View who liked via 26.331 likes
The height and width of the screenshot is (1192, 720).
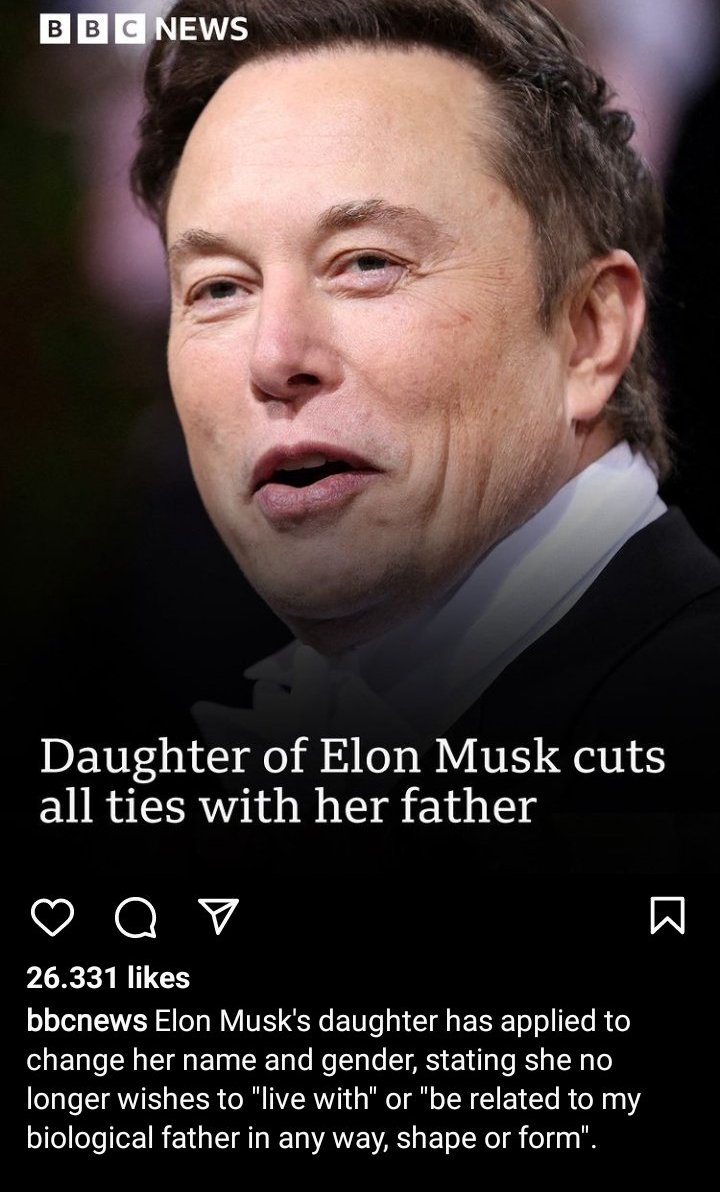108,978
